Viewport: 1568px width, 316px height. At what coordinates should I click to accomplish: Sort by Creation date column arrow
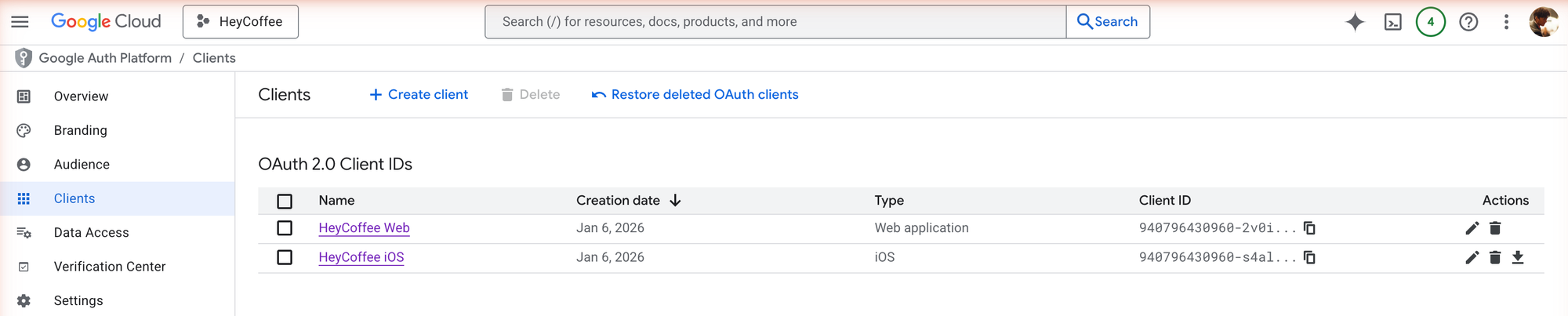pyautogui.click(x=675, y=201)
